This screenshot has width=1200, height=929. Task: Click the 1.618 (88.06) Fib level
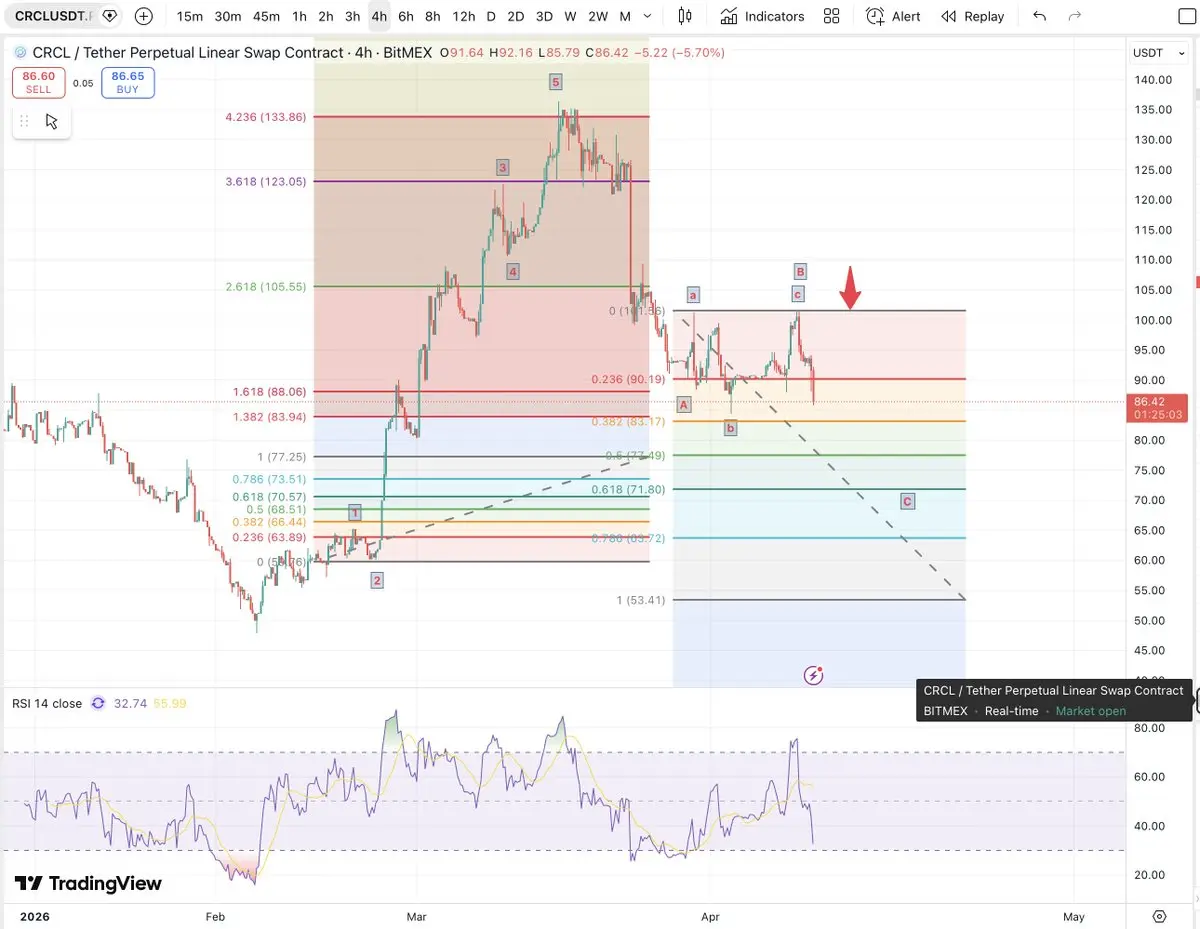click(269, 392)
